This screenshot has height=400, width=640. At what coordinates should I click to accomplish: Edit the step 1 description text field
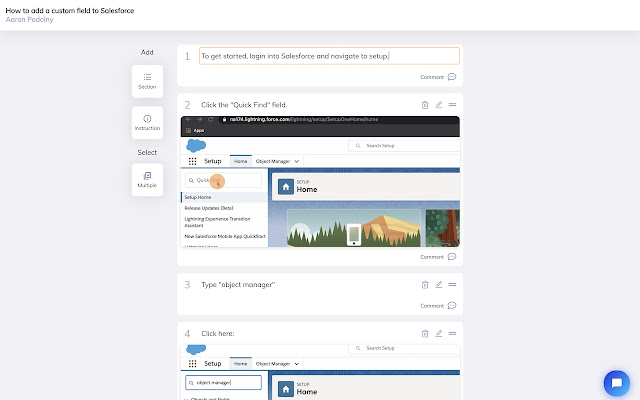[x=329, y=56]
